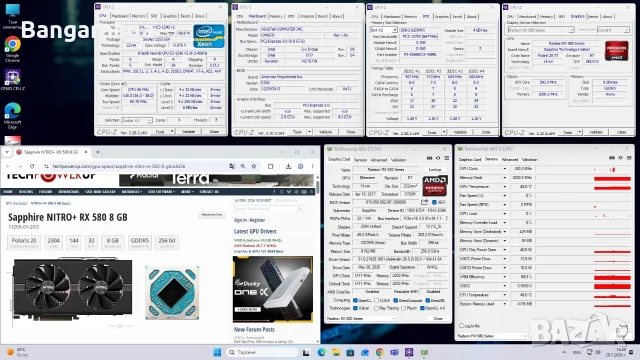Toggle the DirectML checkbox

[427, 300]
